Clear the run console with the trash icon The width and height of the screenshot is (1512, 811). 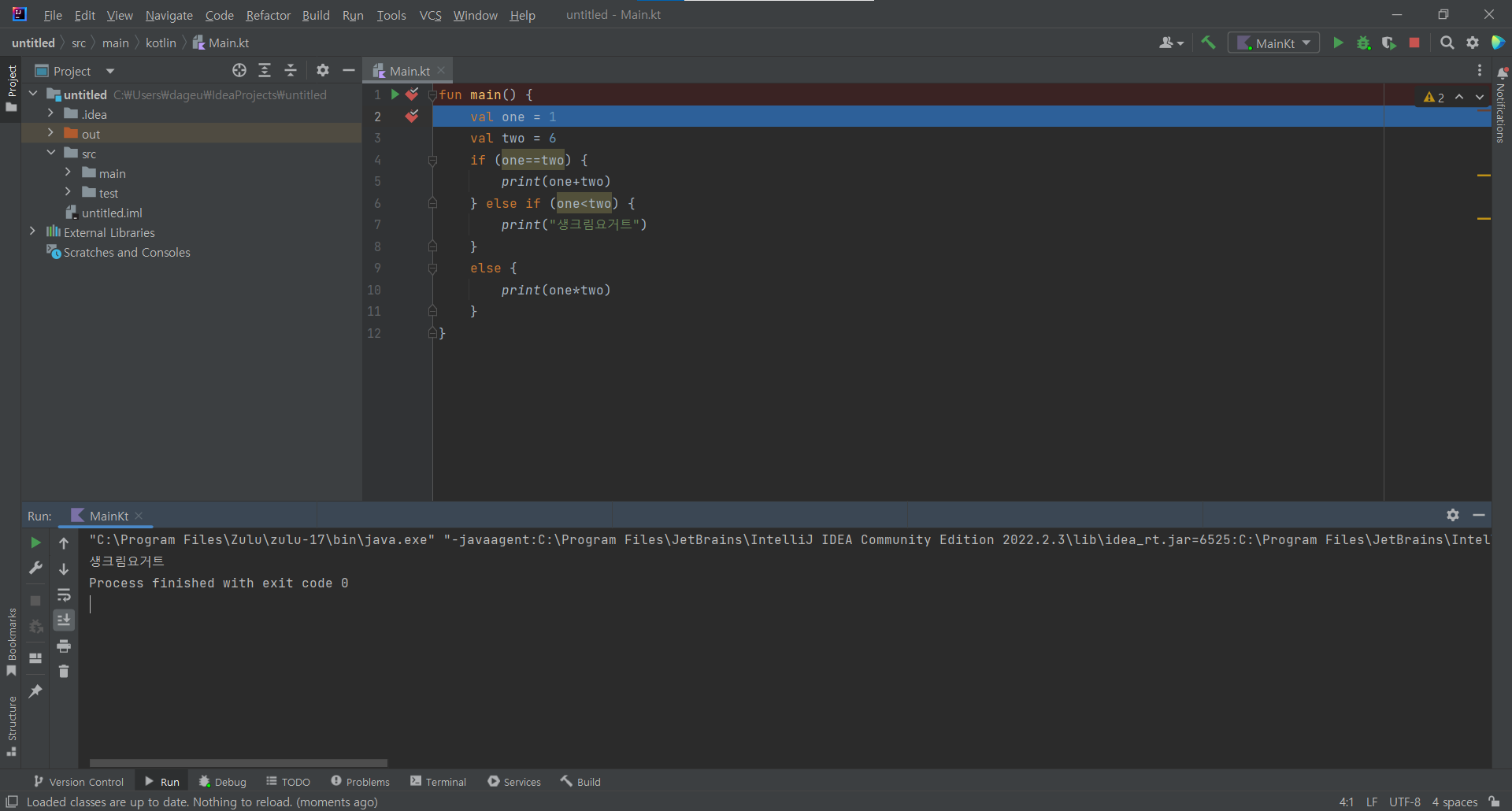tap(64, 672)
